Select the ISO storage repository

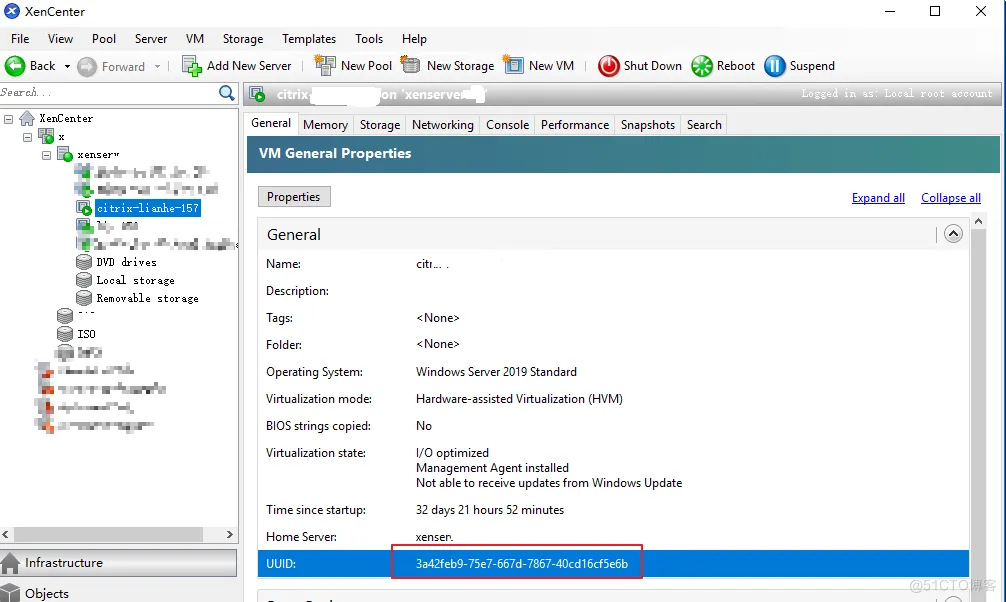pos(87,334)
